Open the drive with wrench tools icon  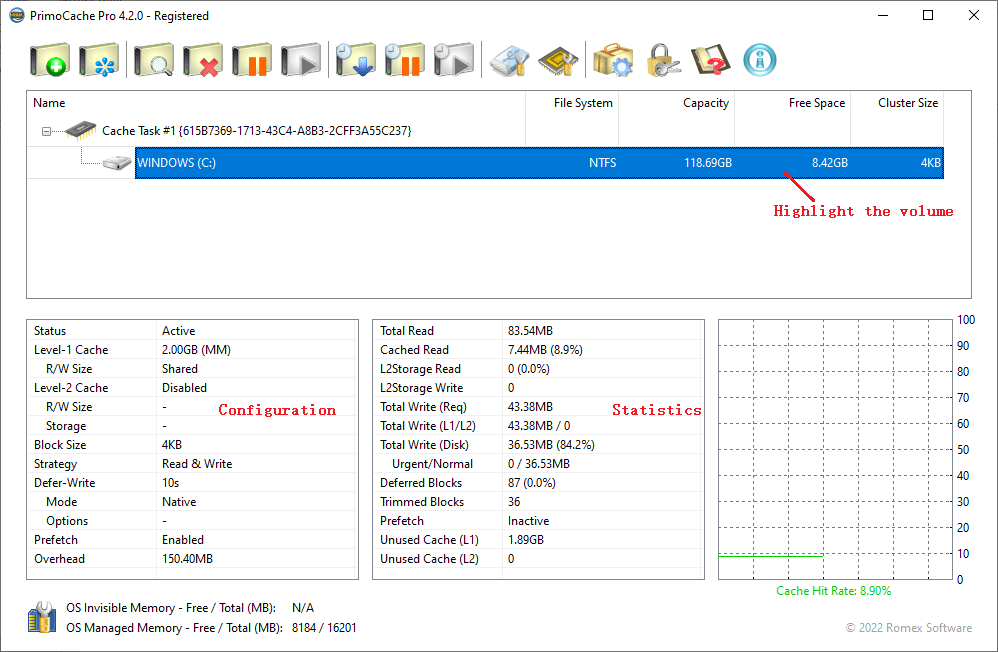509,60
